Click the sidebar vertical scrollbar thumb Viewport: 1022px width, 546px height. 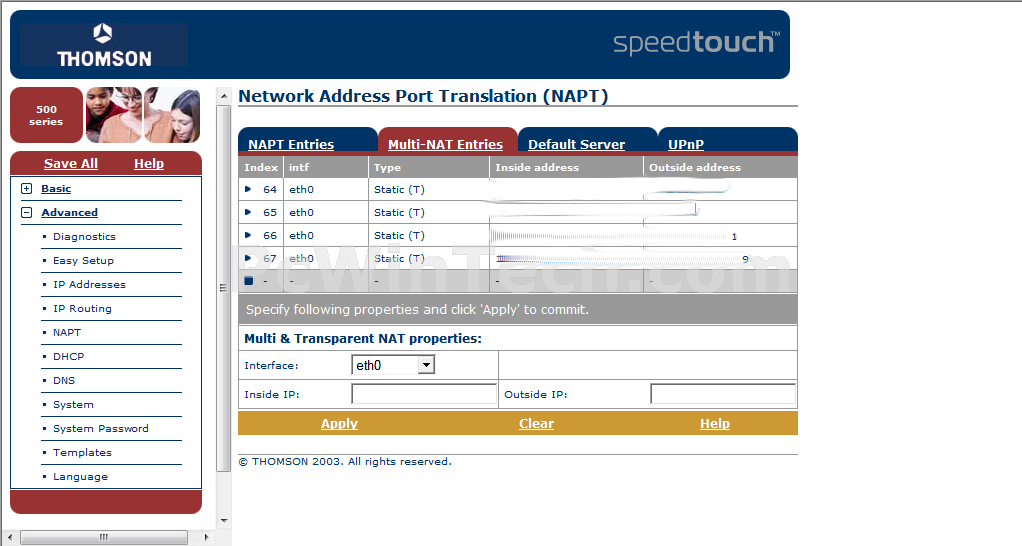pyautogui.click(x=224, y=288)
